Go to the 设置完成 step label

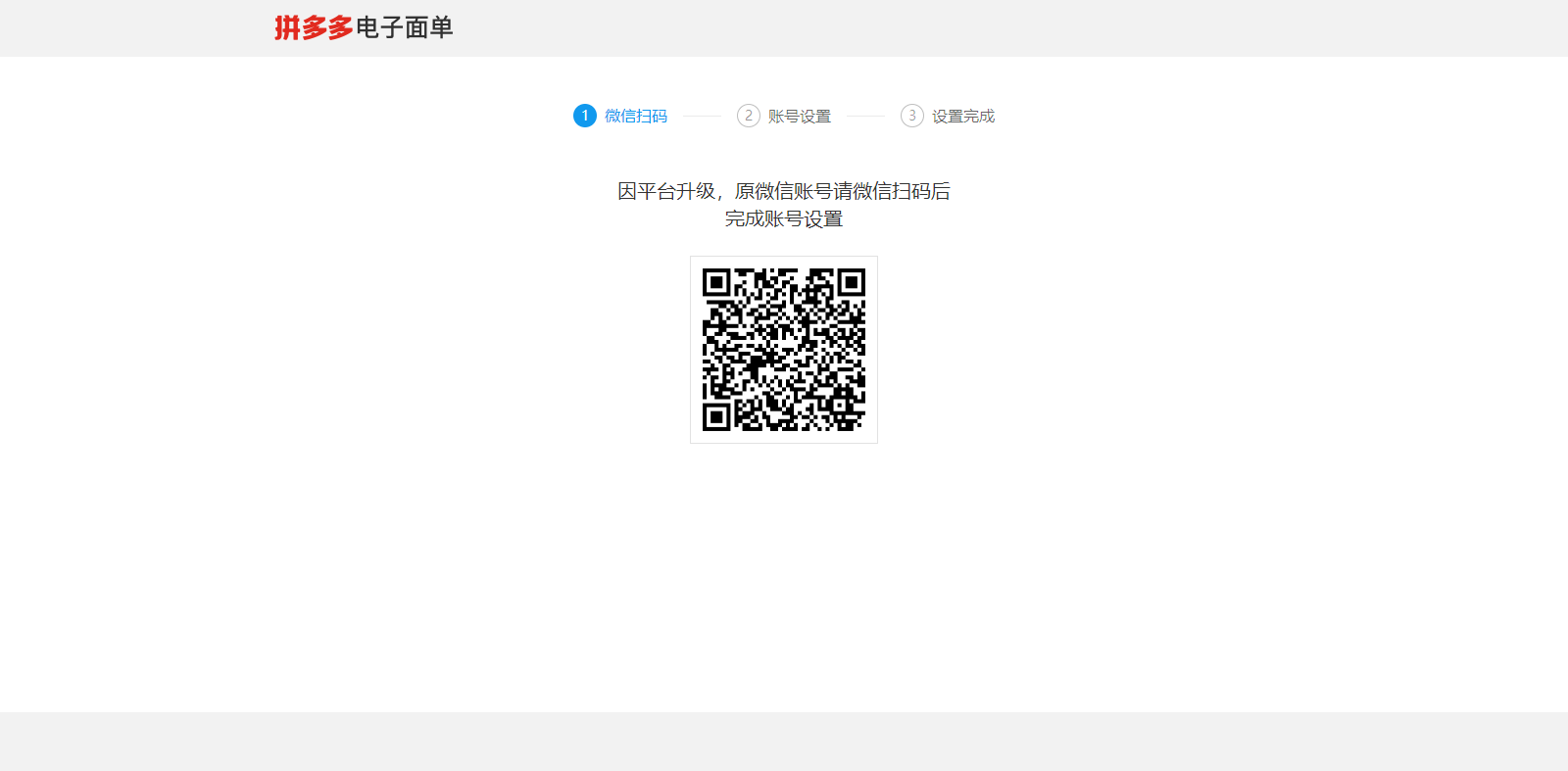point(963,116)
